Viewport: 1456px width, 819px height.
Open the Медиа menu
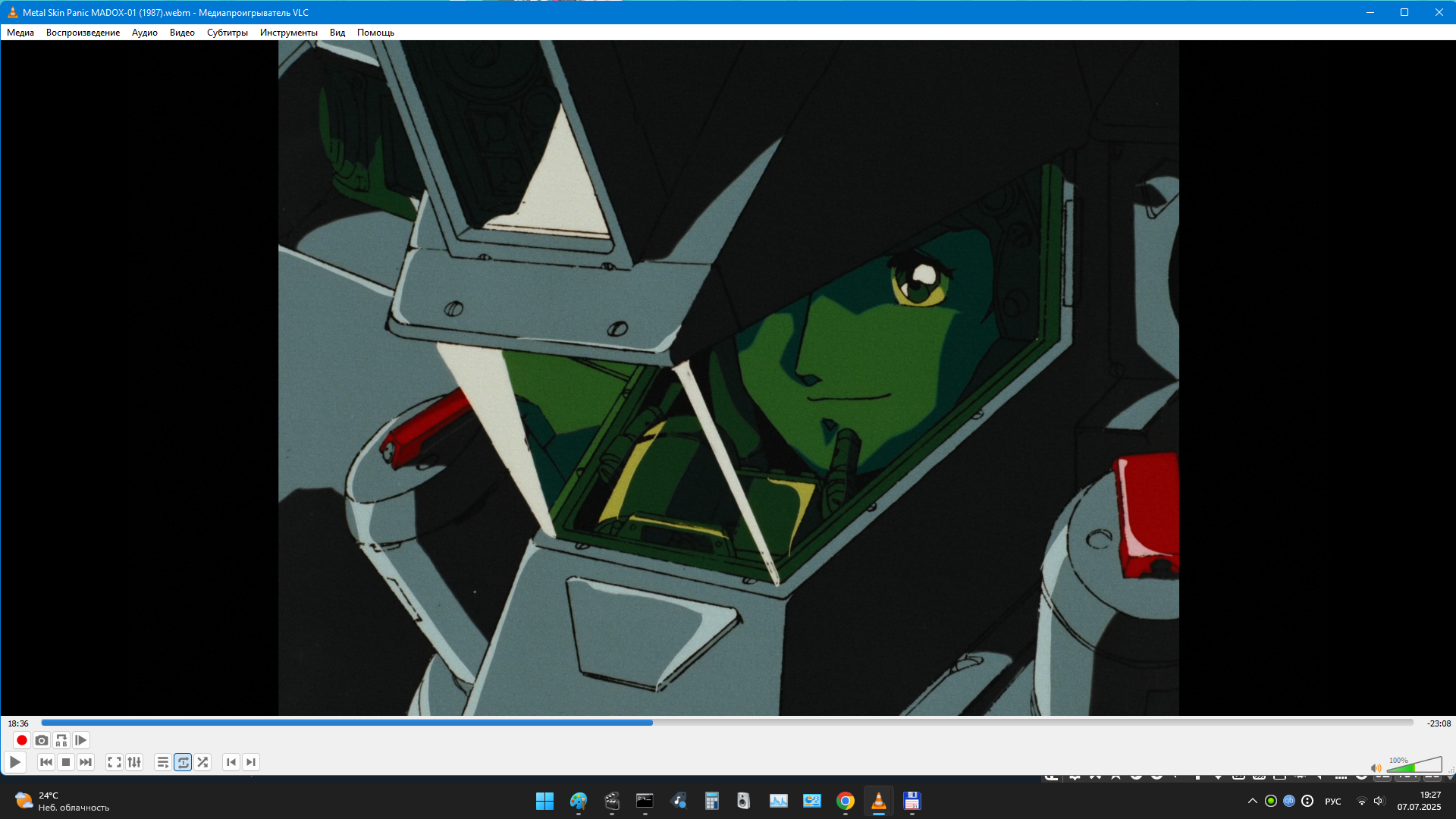tap(20, 33)
